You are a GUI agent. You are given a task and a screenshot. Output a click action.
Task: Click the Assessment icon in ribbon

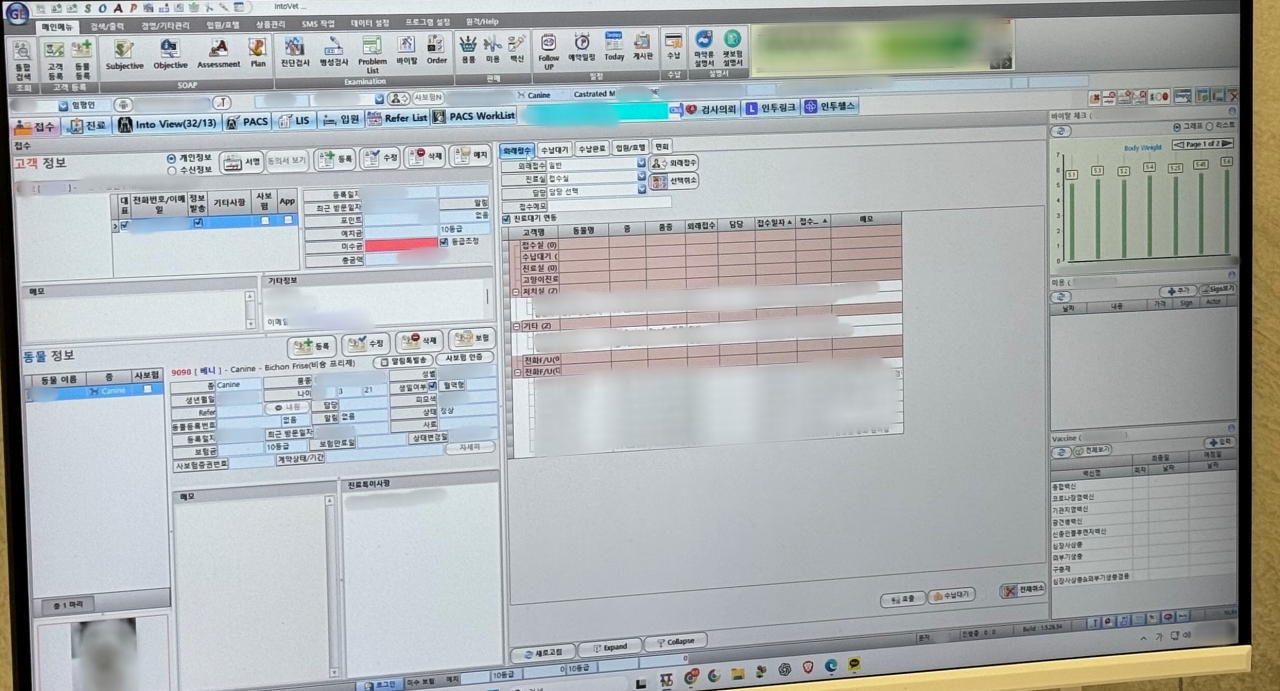218,54
